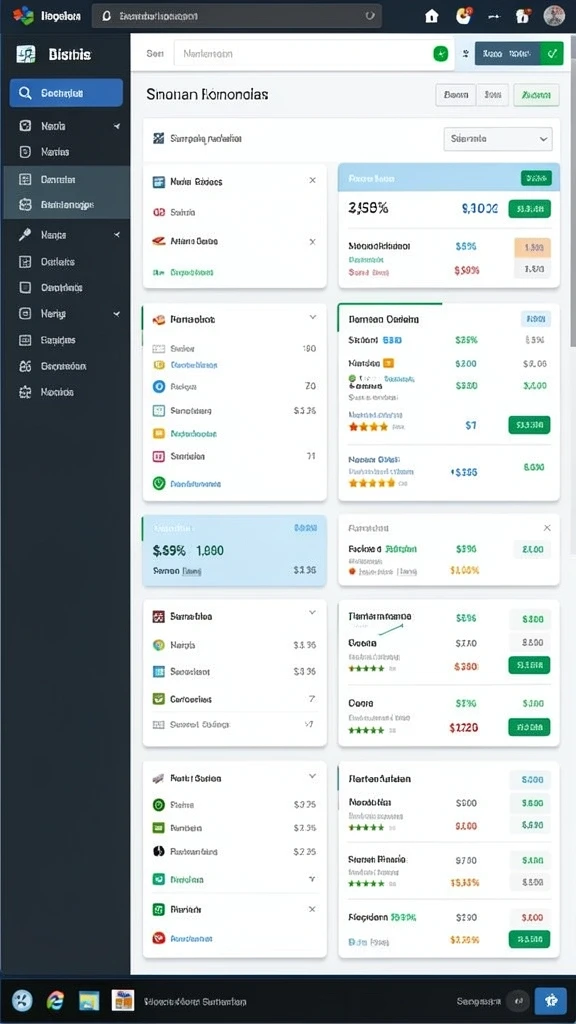Click the green badge in the blue card header
The image size is (576, 1024).
pos(536,178)
